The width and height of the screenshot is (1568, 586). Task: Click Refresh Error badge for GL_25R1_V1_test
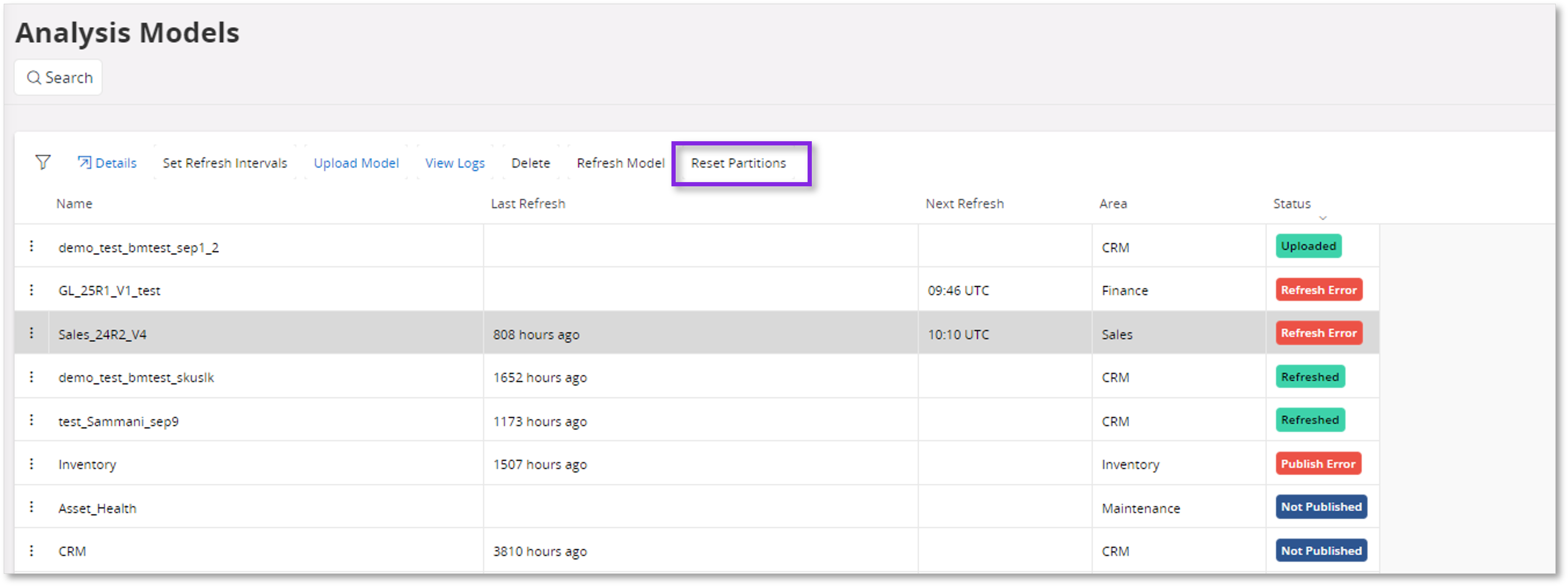click(1318, 290)
